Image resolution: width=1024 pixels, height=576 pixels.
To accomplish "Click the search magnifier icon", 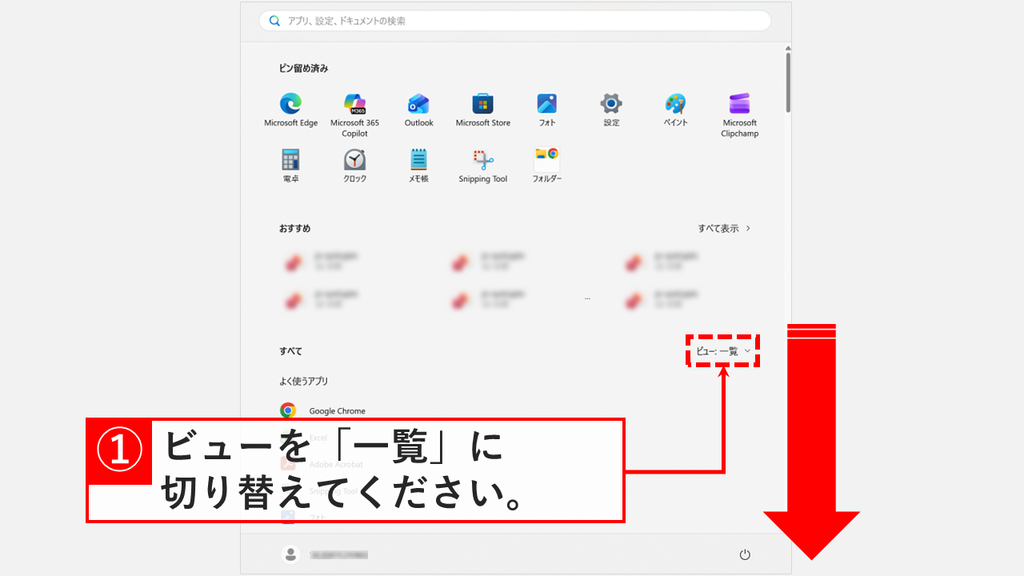I will (x=274, y=21).
